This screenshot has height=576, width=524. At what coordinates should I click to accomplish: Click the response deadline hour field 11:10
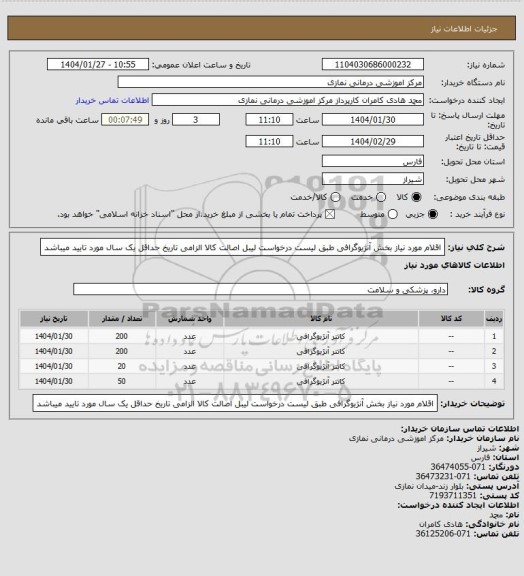point(269,120)
